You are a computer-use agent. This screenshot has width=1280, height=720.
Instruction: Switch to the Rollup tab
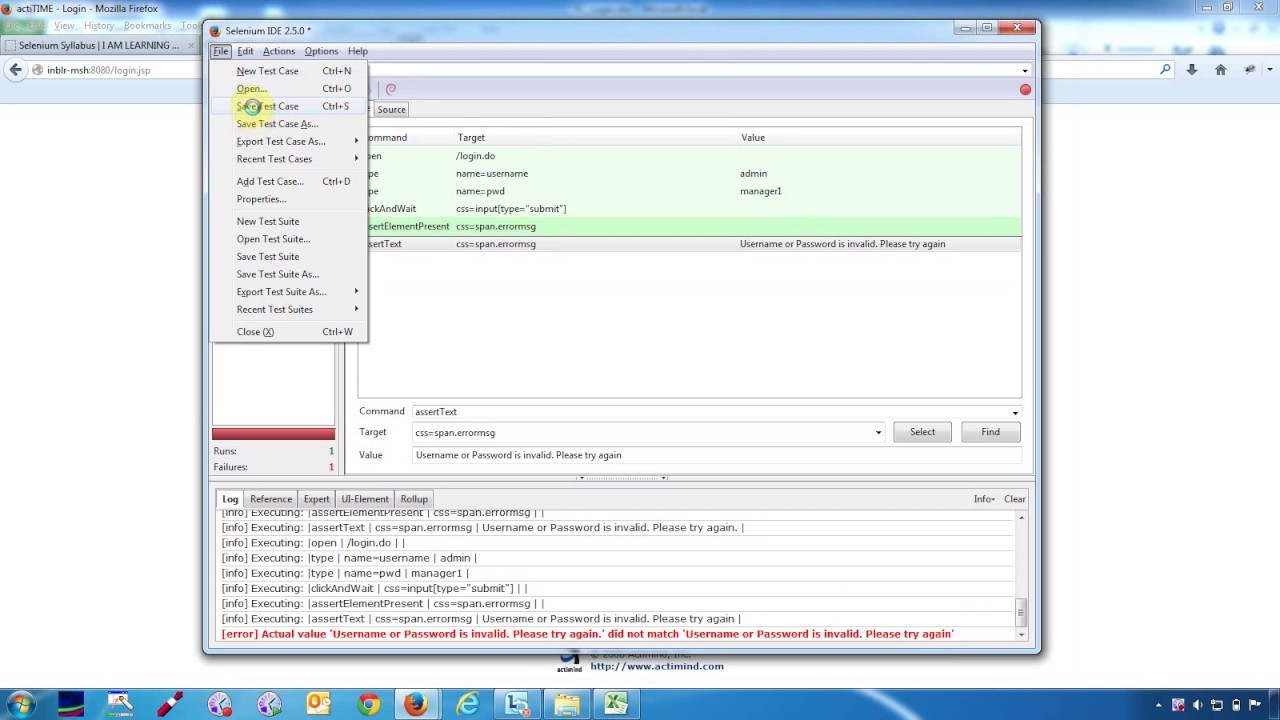pyautogui.click(x=414, y=499)
